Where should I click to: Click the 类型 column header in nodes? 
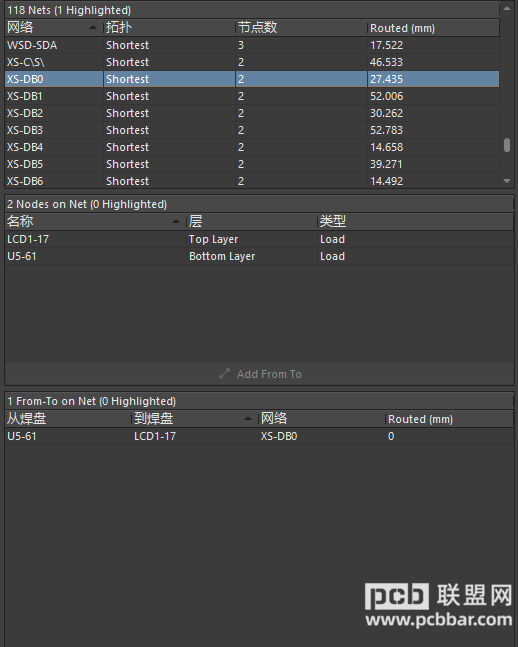415,222
